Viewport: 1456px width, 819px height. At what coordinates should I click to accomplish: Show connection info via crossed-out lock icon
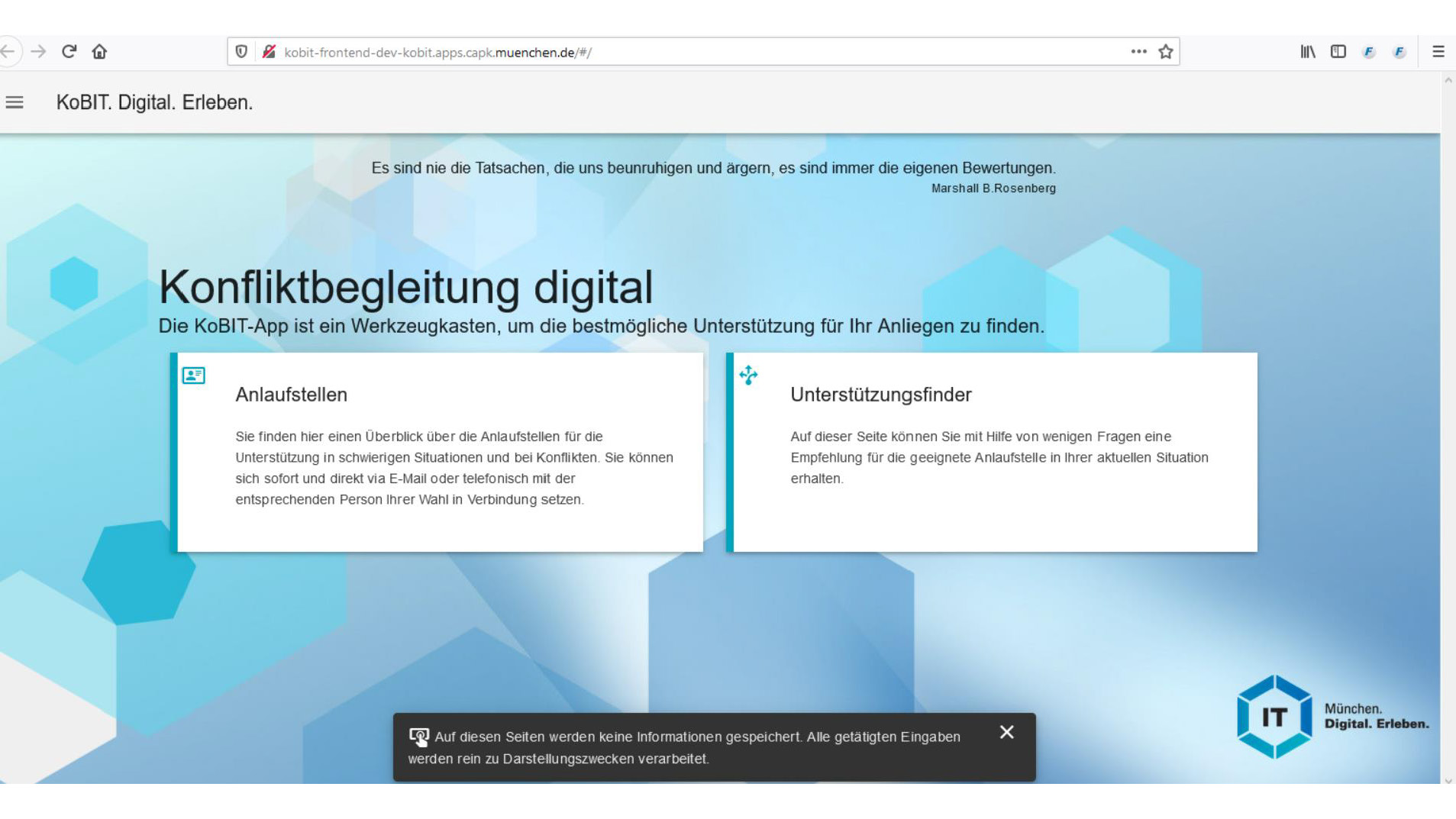(x=269, y=52)
